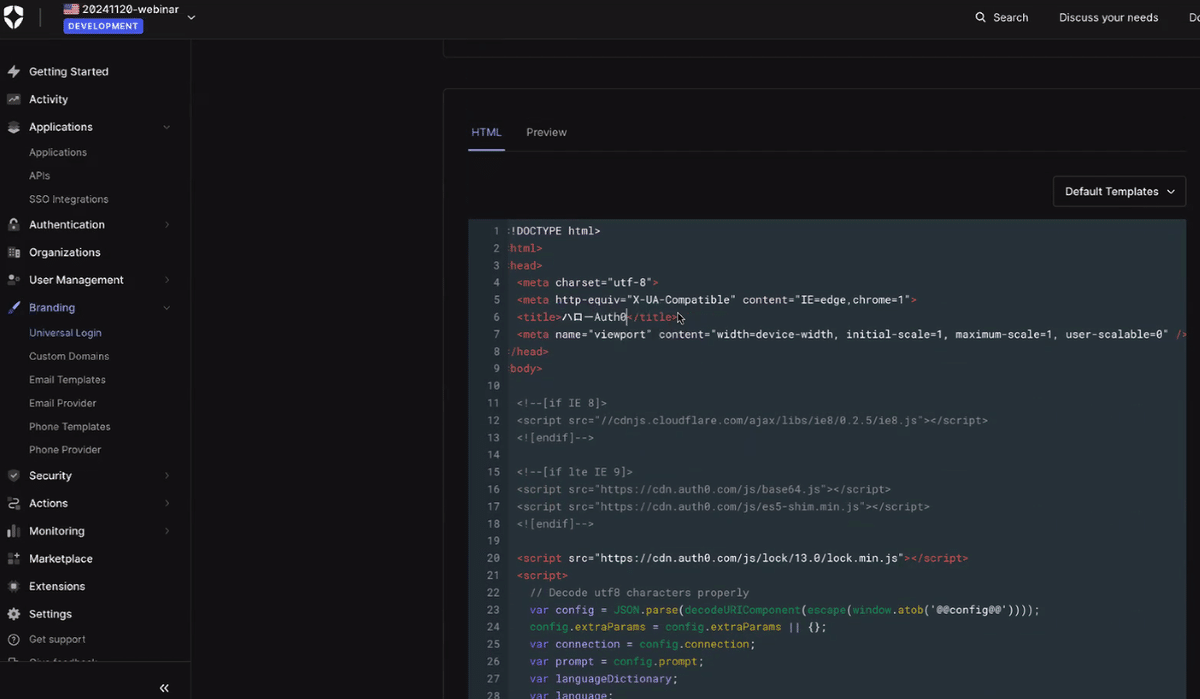This screenshot has height=699, width=1200.
Task: Open Email Provider page
Action: pos(63,403)
